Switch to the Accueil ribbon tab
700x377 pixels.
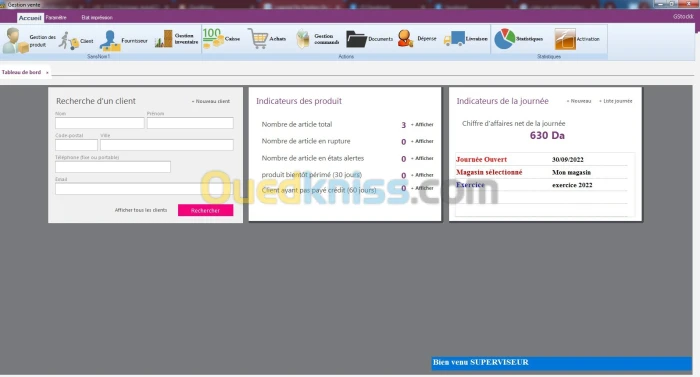click(29, 18)
